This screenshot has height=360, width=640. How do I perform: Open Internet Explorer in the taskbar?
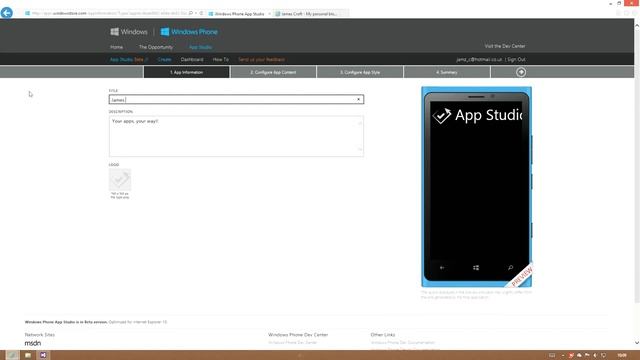[12, 355]
